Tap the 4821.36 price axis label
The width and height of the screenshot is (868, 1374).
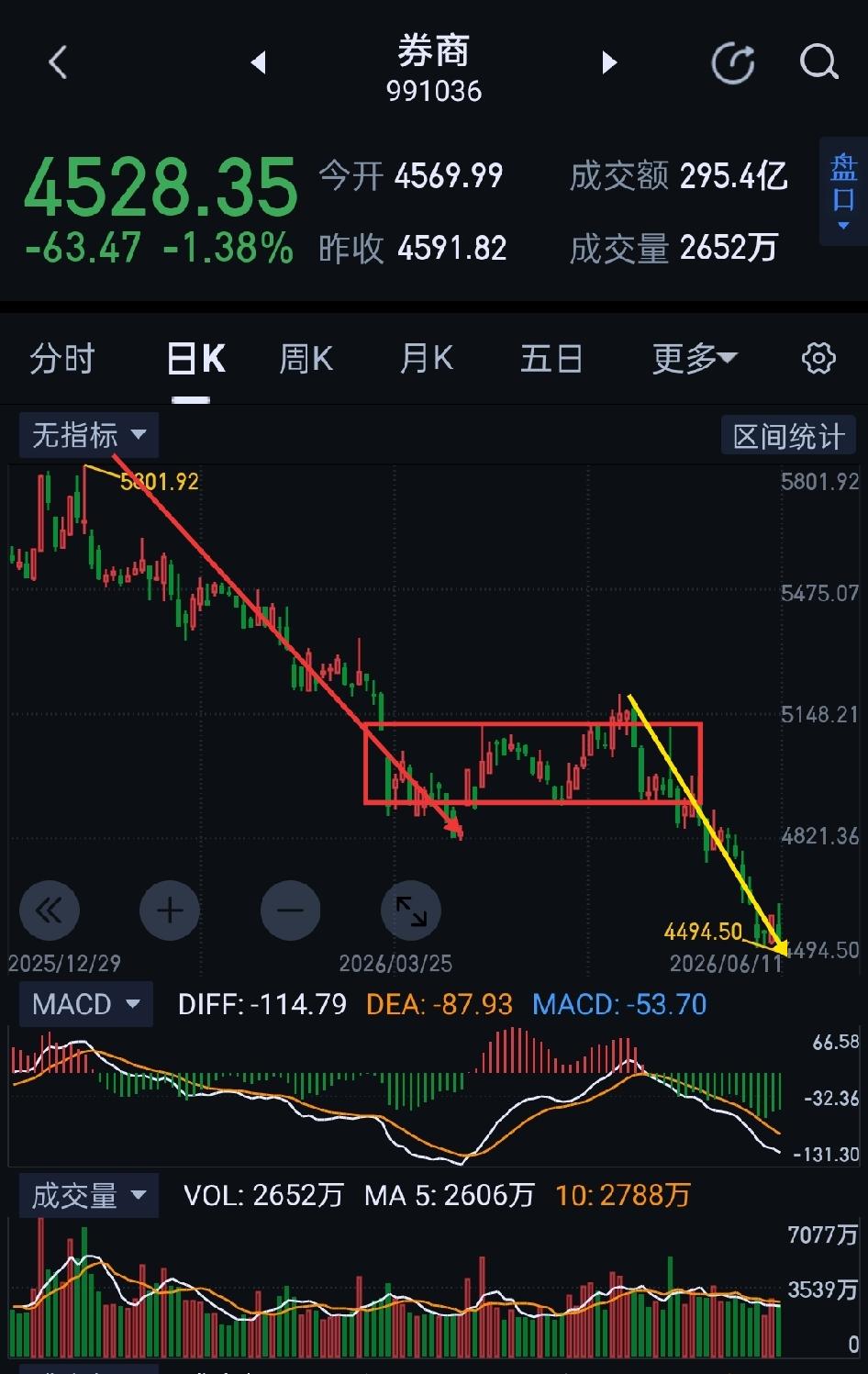[x=819, y=836]
